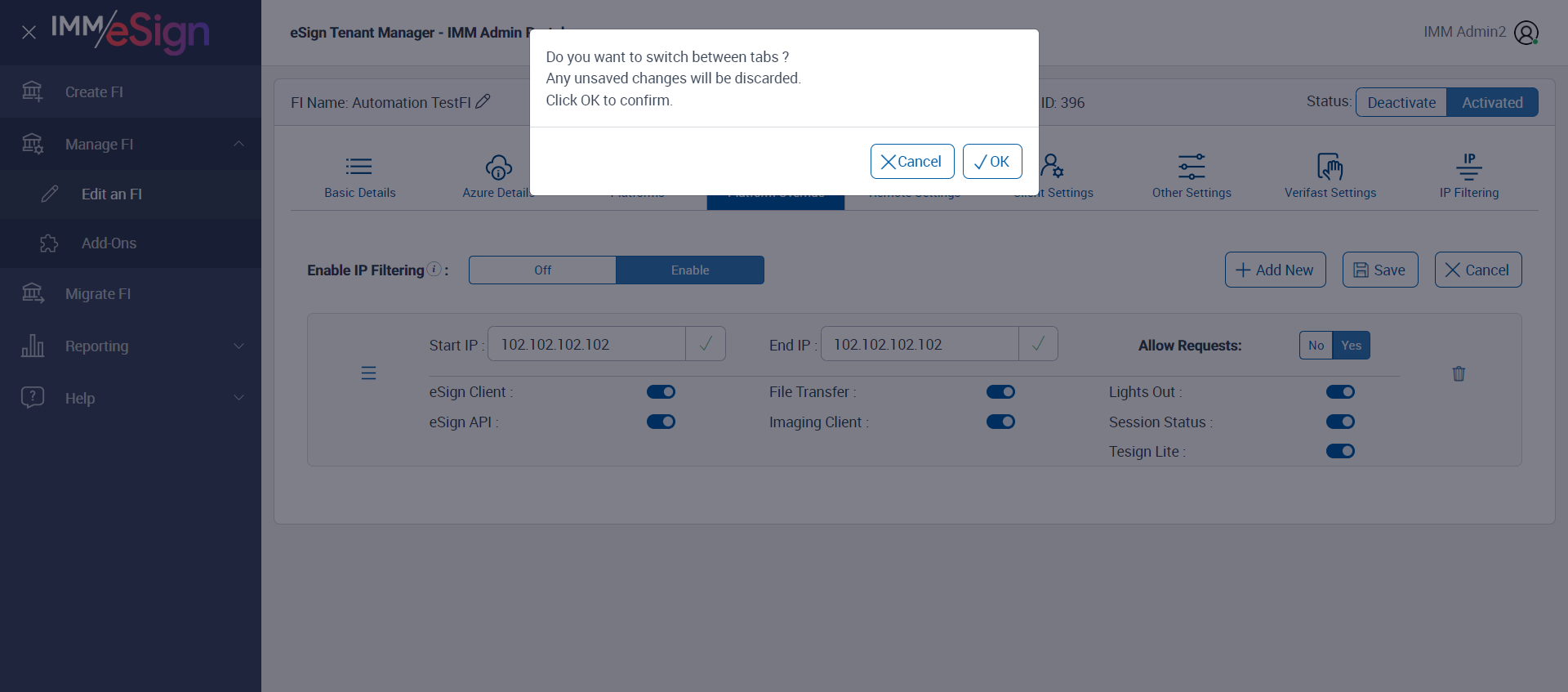This screenshot has width=1568, height=692.
Task: Select Add-Ons menu item
Action: 131,243
